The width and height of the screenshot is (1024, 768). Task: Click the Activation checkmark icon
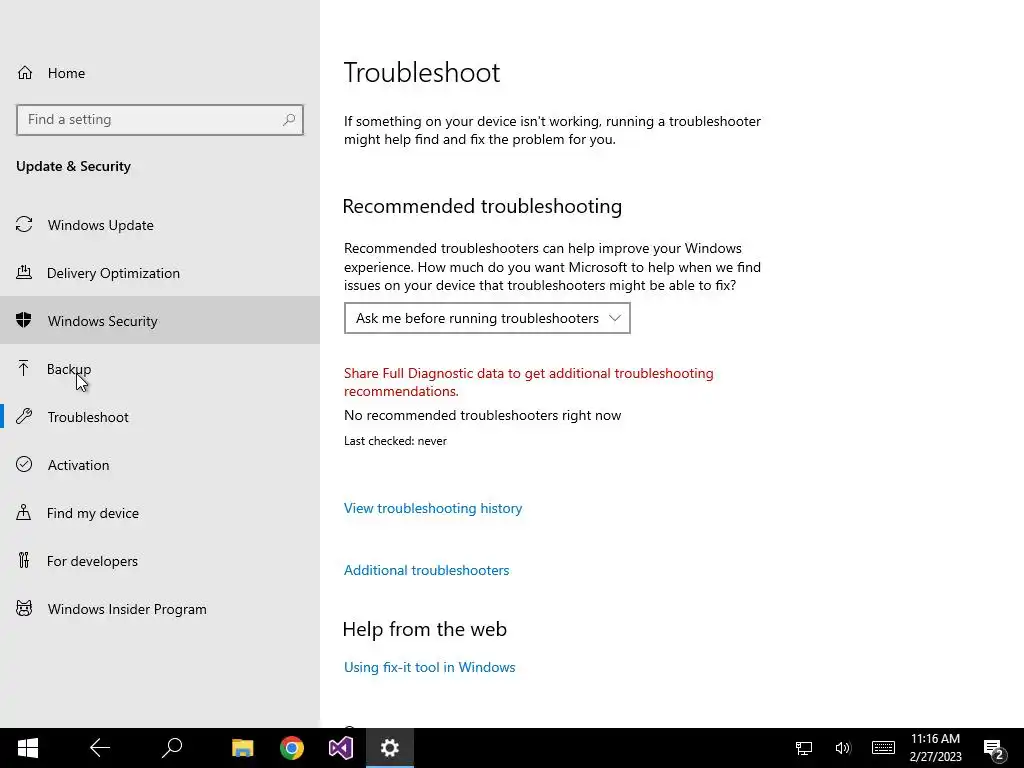point(24,464)
